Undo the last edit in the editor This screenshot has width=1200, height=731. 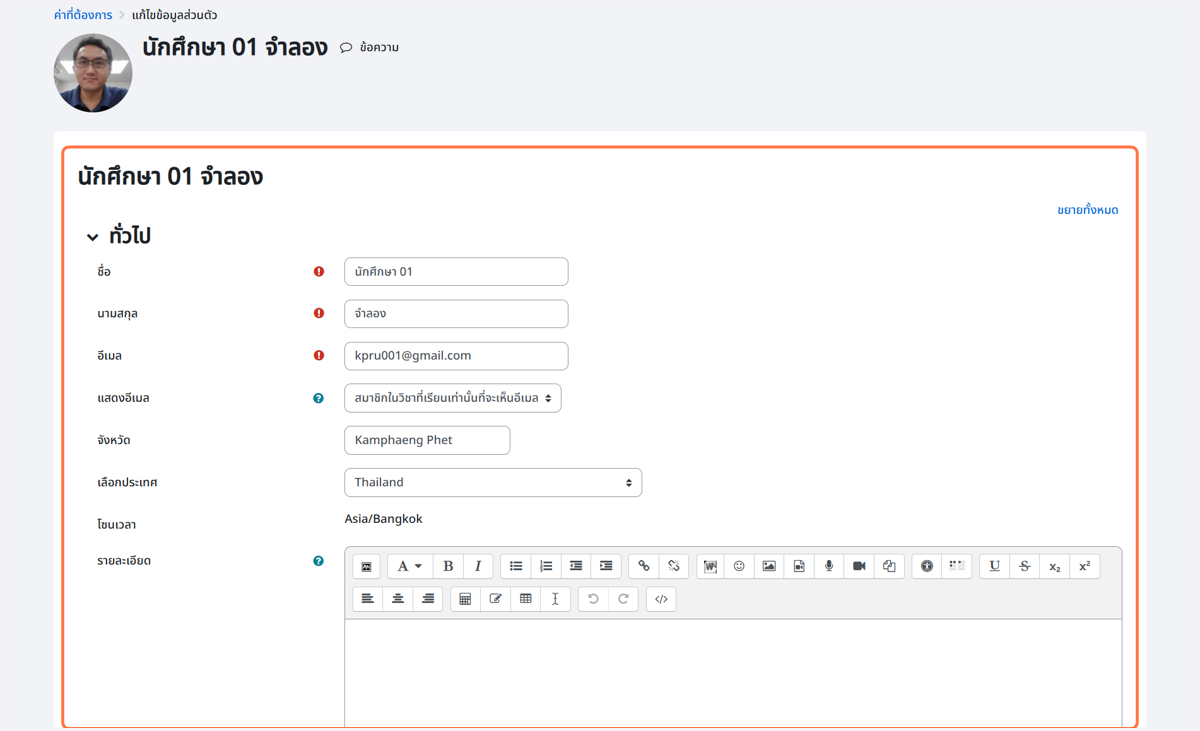pos(593,599)
